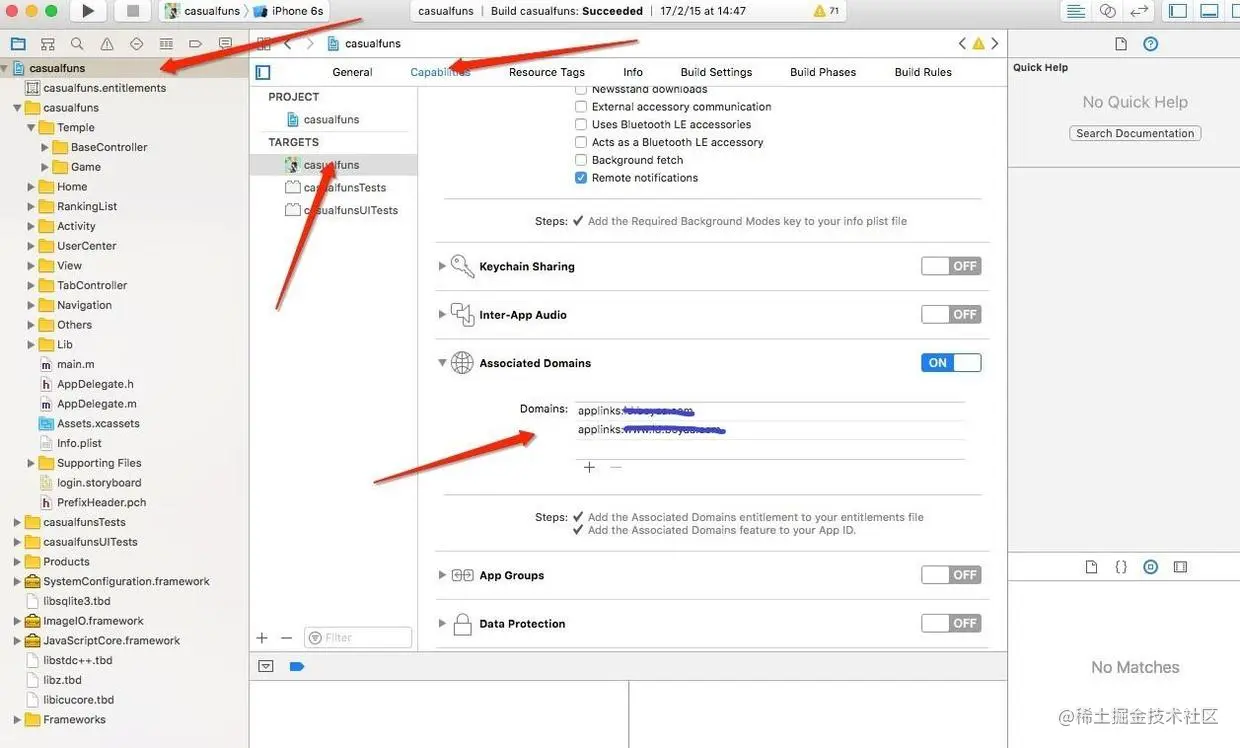Remove selected target with minus button
Viewport: 1240px width, 748px height.
[x=286, y=638]
